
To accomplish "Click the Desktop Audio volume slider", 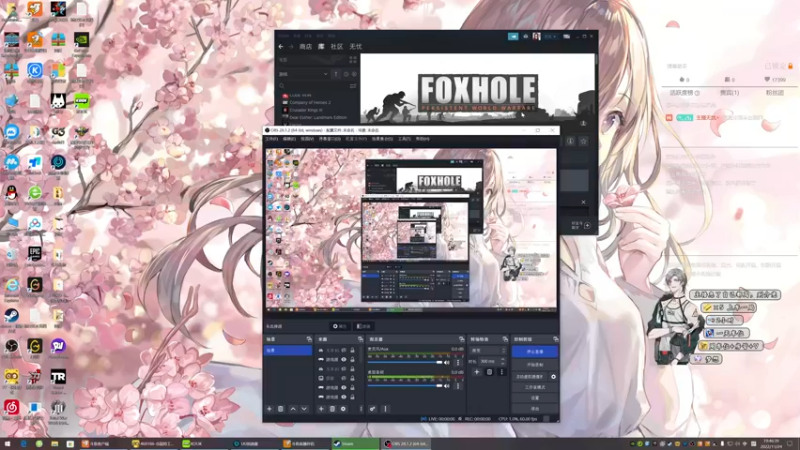I will point(405,386).
